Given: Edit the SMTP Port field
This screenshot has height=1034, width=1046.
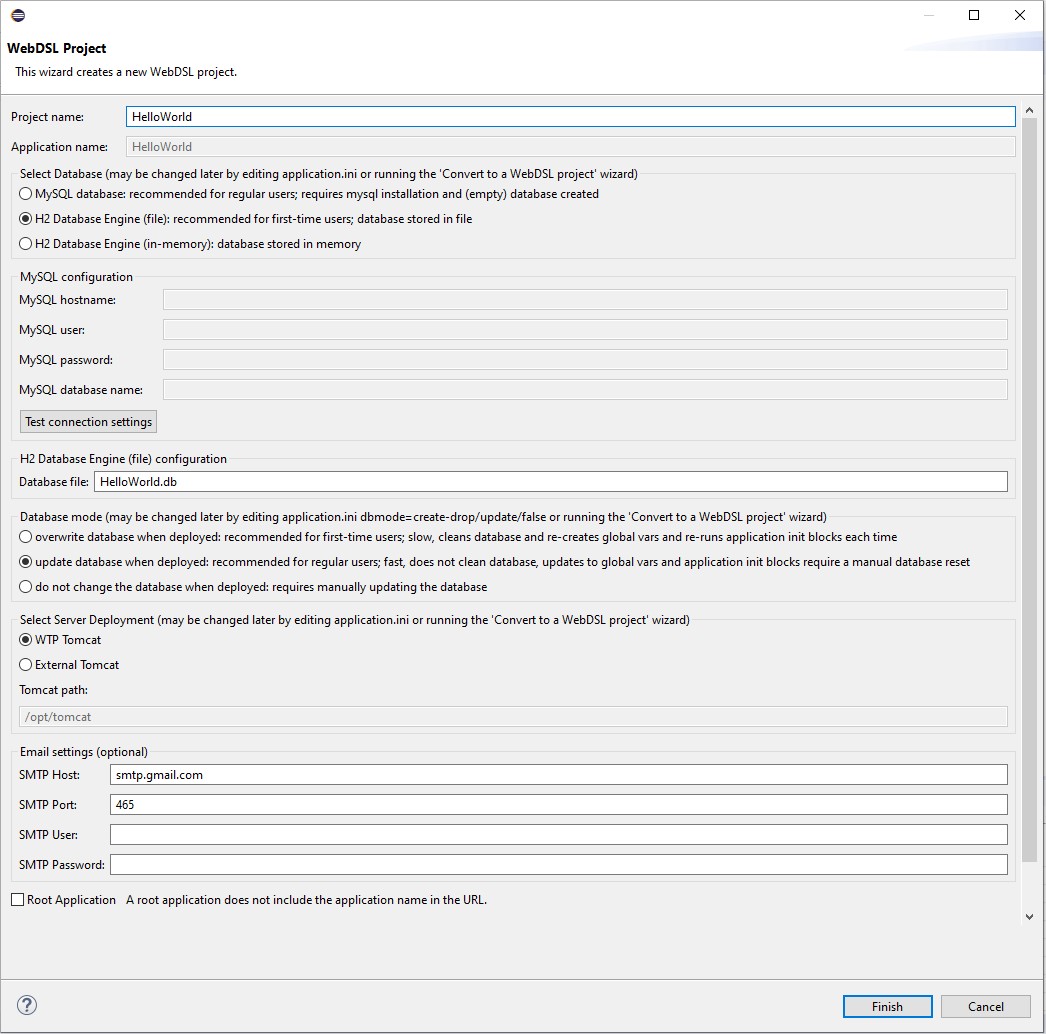Looking at the screenshot, I should tap(558, 805).
